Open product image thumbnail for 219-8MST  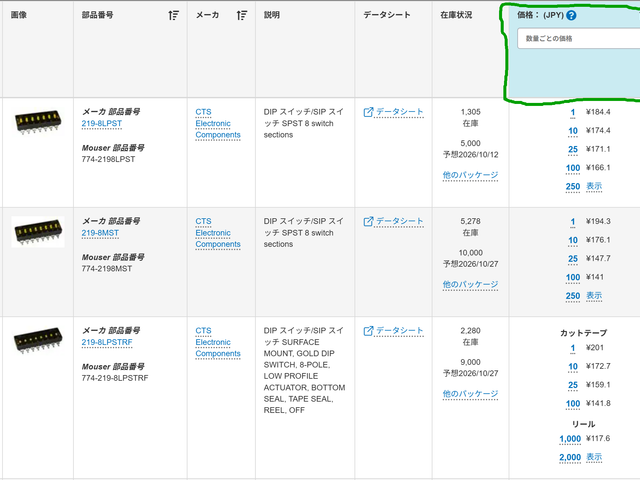tap(38, 232)
